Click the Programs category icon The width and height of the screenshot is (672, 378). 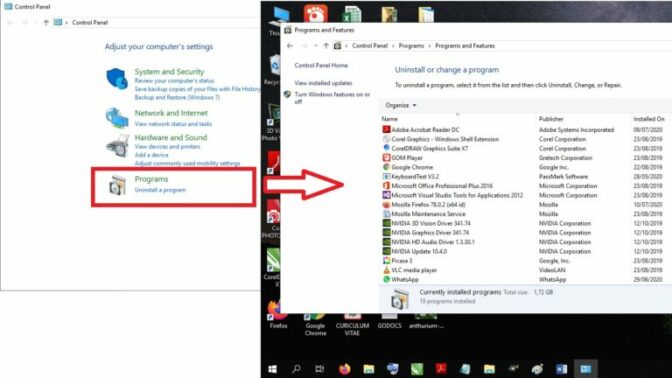[x=117, y=185]
